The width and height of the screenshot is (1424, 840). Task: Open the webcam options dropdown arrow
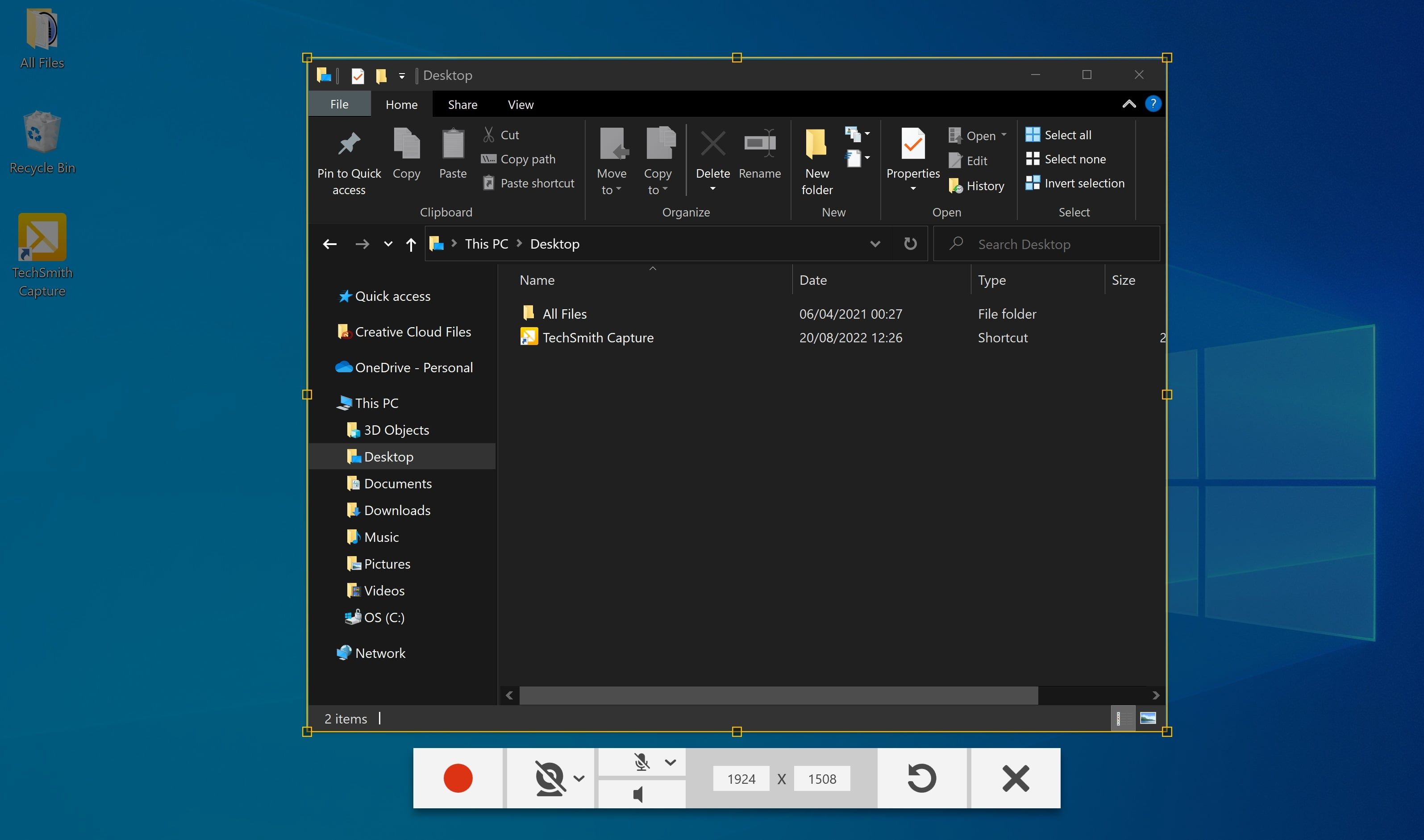point(579,778)
